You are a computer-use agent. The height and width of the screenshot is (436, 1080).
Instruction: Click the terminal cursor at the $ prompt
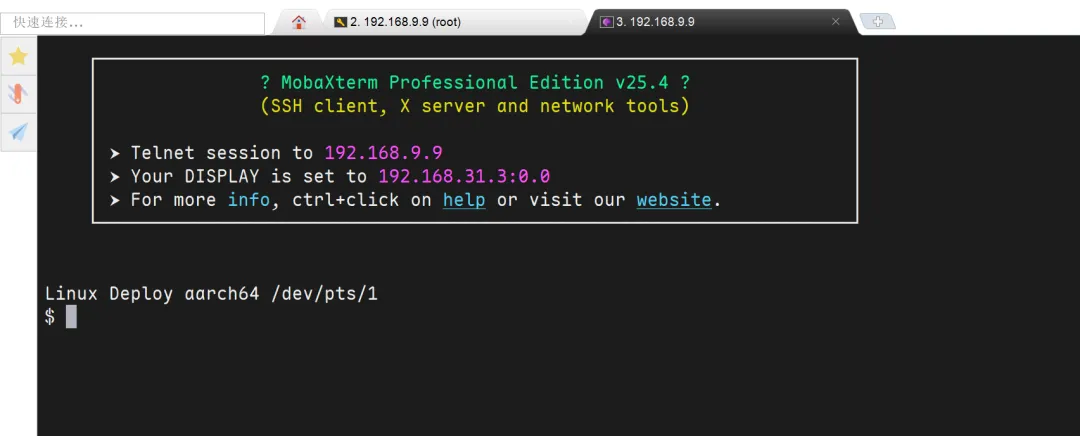tap(71, 317)
